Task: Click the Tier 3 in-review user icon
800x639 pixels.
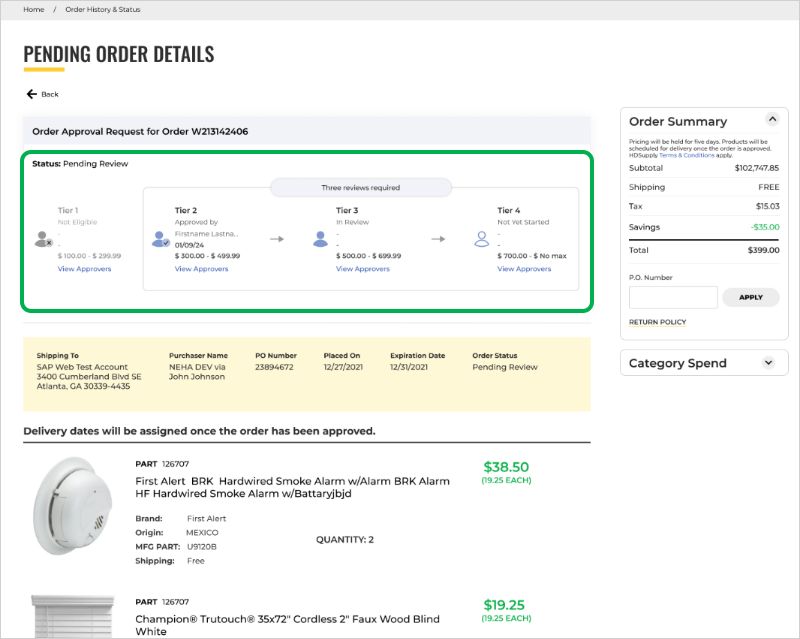Action: click(320, 239)
